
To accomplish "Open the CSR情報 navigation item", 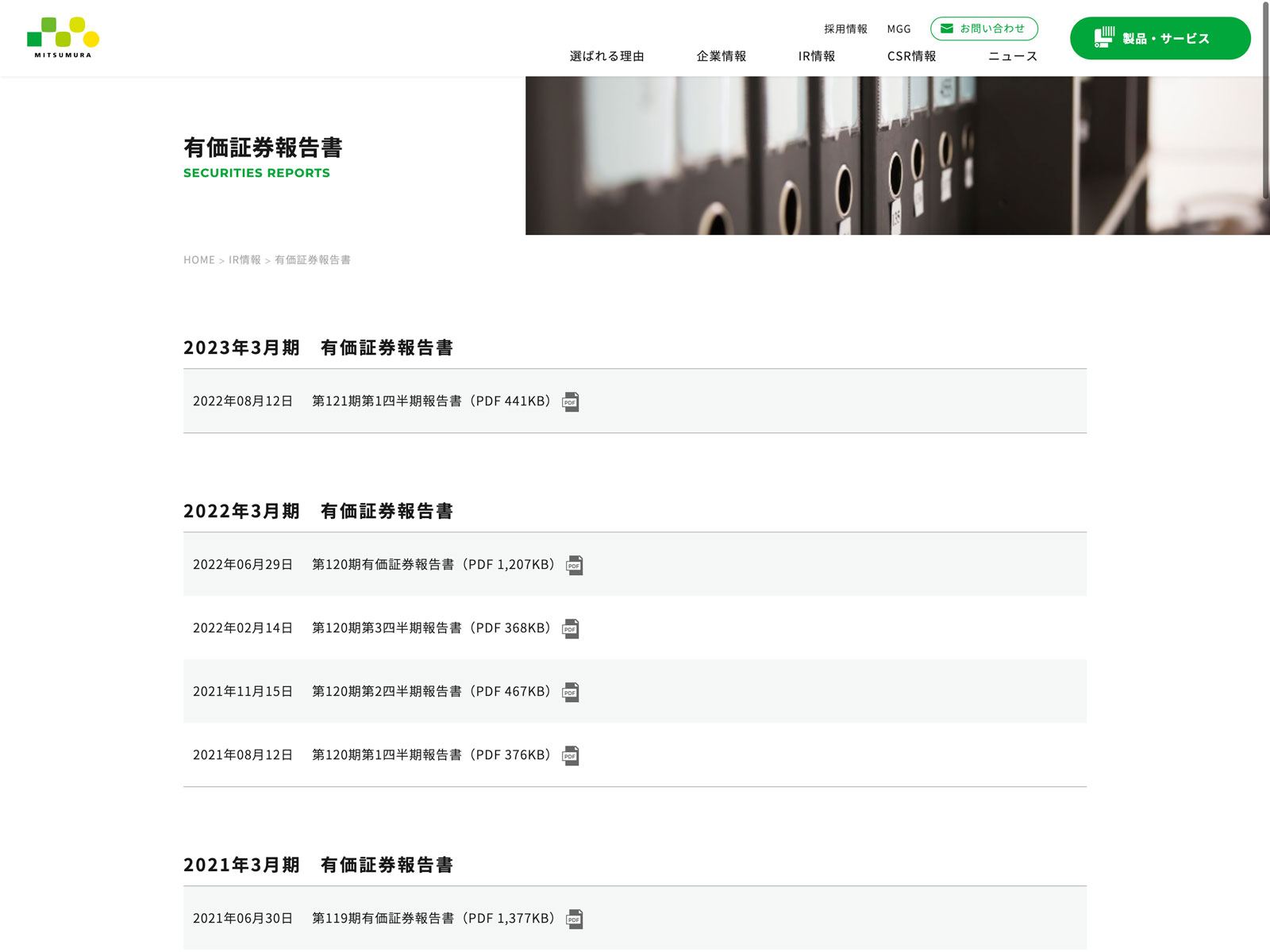I will (911, 56).
